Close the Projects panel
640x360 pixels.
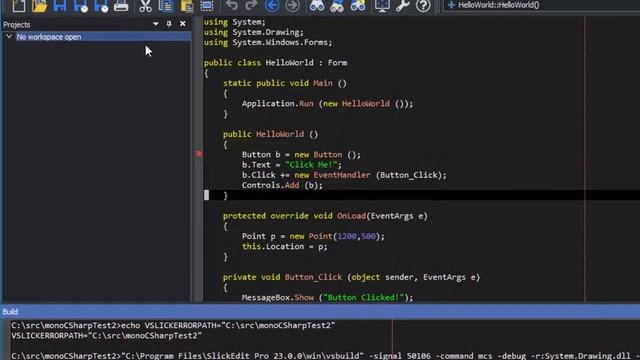182,24
